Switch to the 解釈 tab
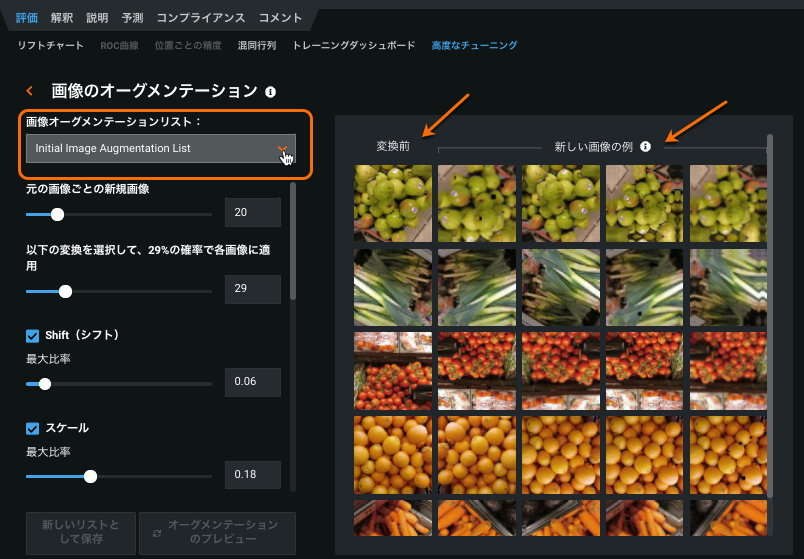 [x=62, y=18]
